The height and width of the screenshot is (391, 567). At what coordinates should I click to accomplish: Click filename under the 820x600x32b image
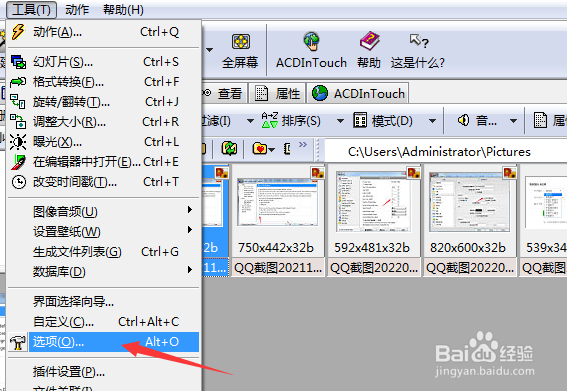[x=470, y=268]
